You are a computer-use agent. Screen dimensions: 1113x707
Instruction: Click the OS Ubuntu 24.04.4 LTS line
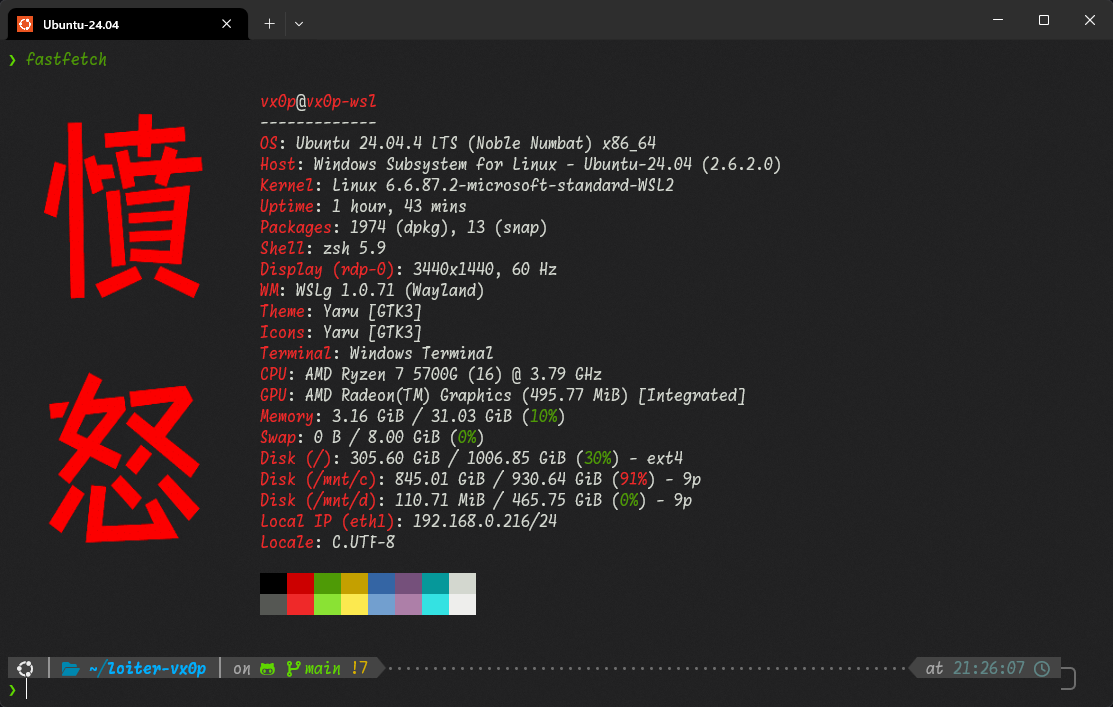coord(458,143)
